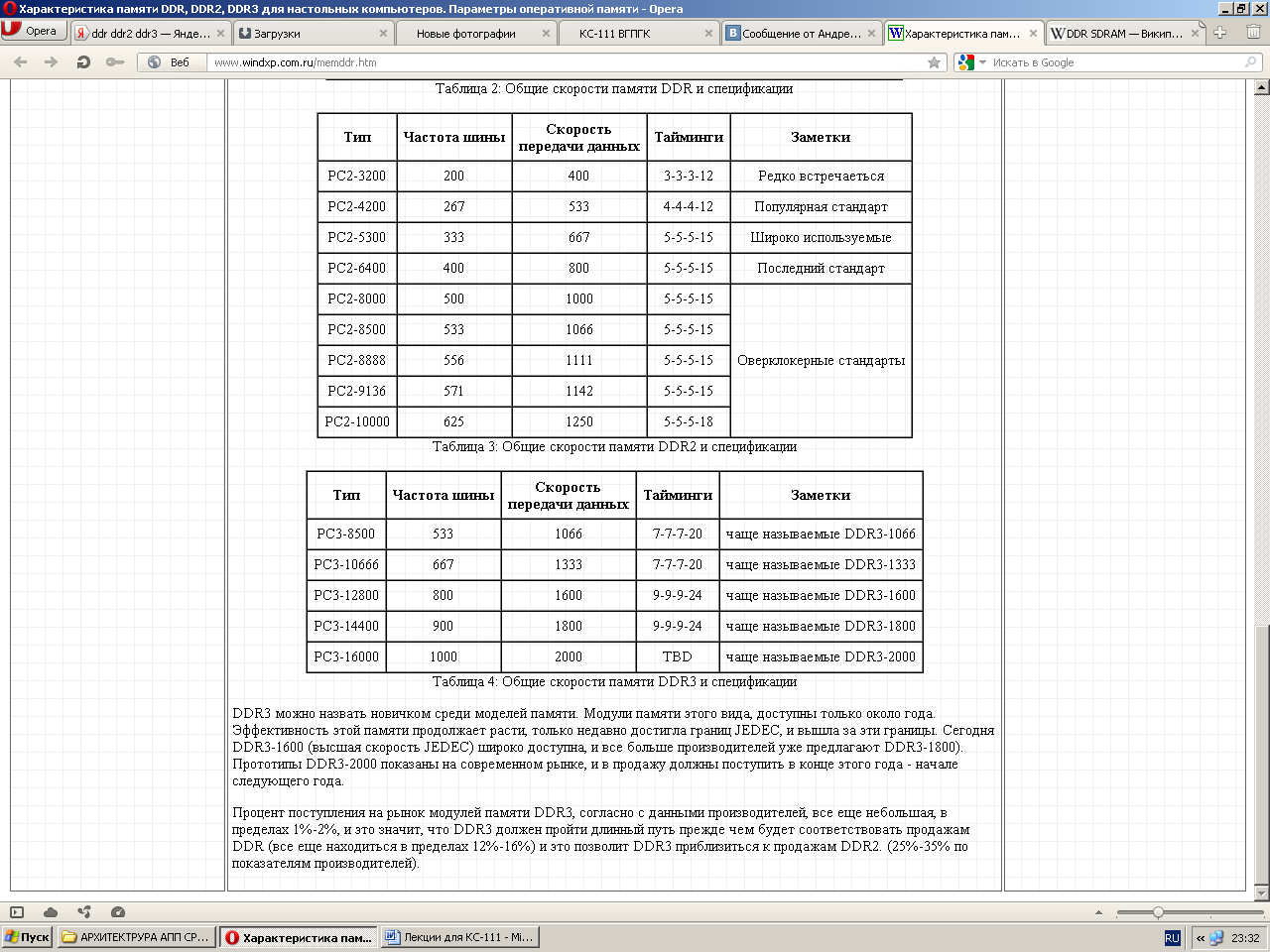Click the vertical scrollbar thumb
The image size is (1270, 952).
click(x=1261, y=755)
